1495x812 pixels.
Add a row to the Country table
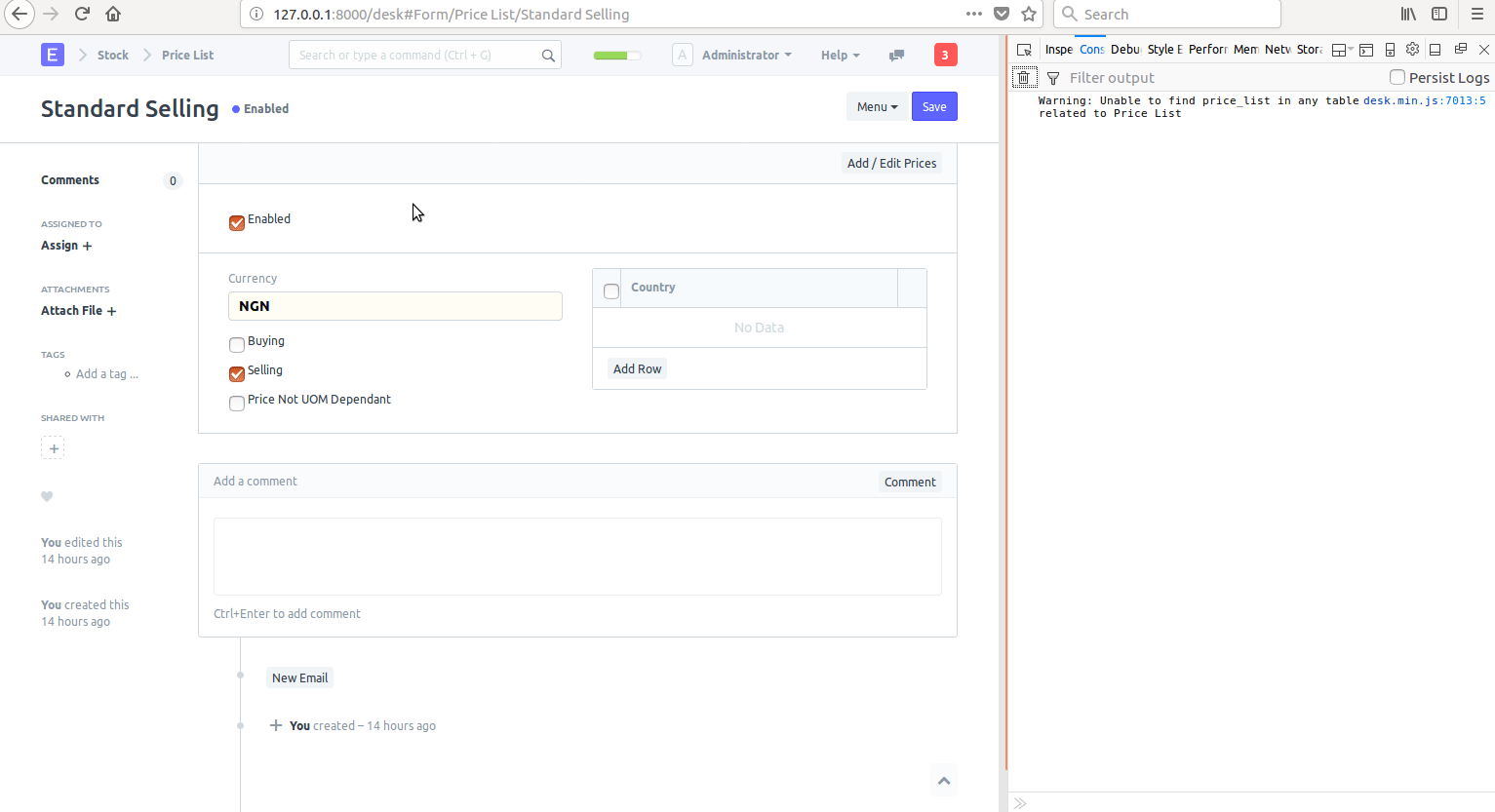coord(637,369)
